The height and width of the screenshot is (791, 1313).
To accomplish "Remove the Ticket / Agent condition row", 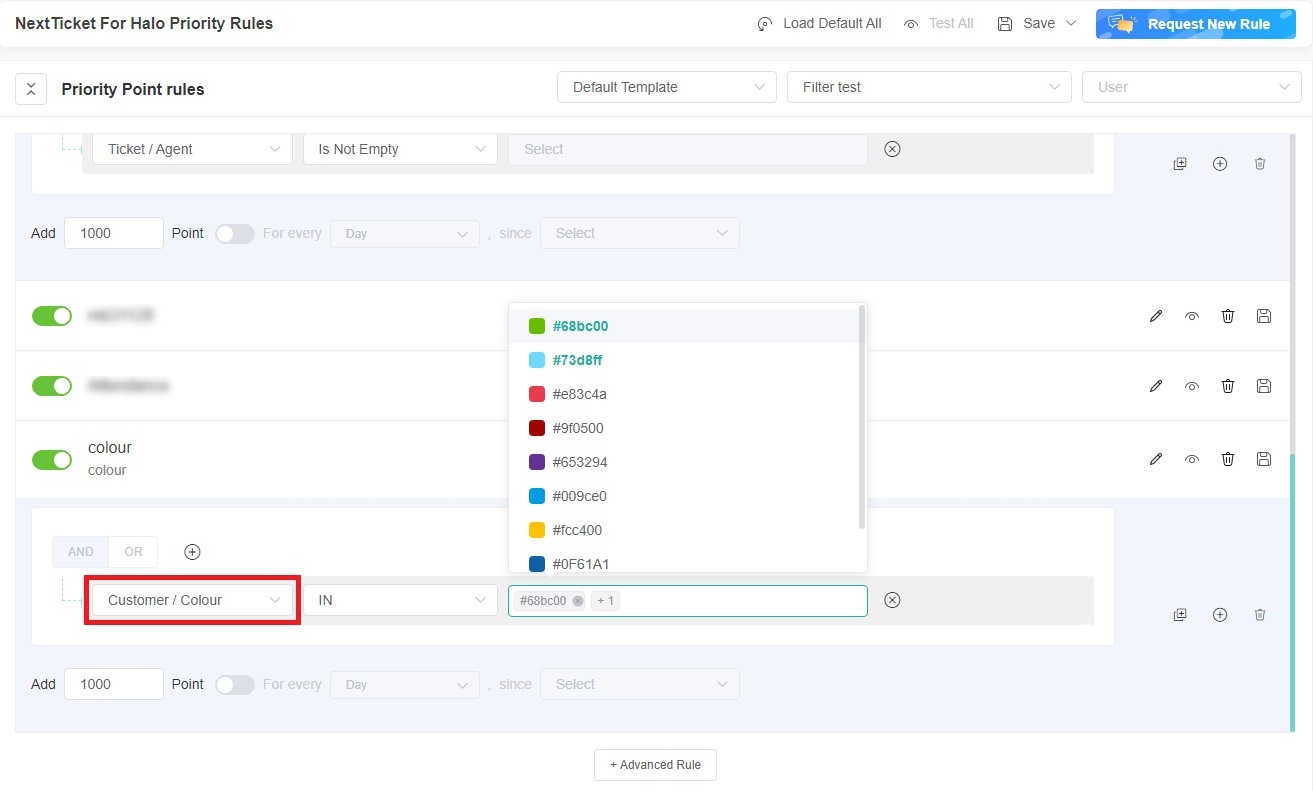I will coord(893,149).
